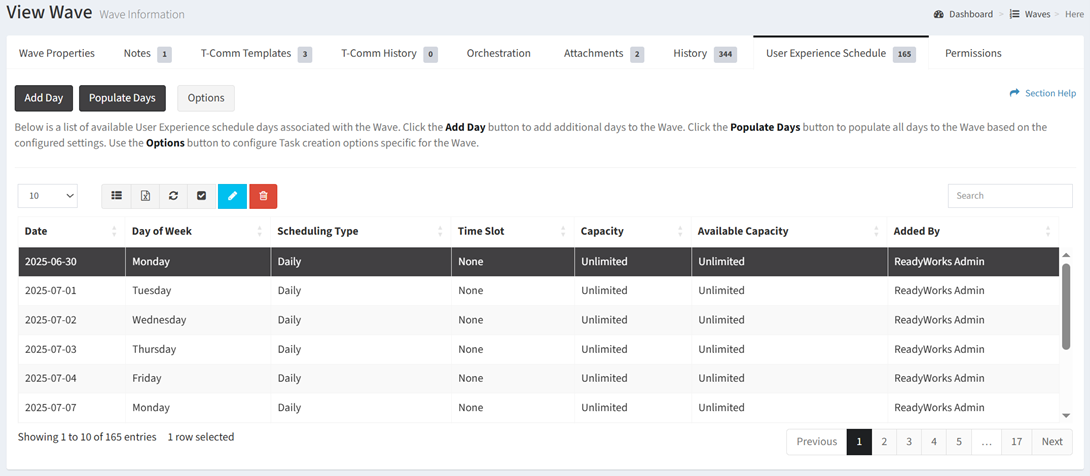Export table to Excel file icon
This screenshot has width=1090, height=476.
145,196
